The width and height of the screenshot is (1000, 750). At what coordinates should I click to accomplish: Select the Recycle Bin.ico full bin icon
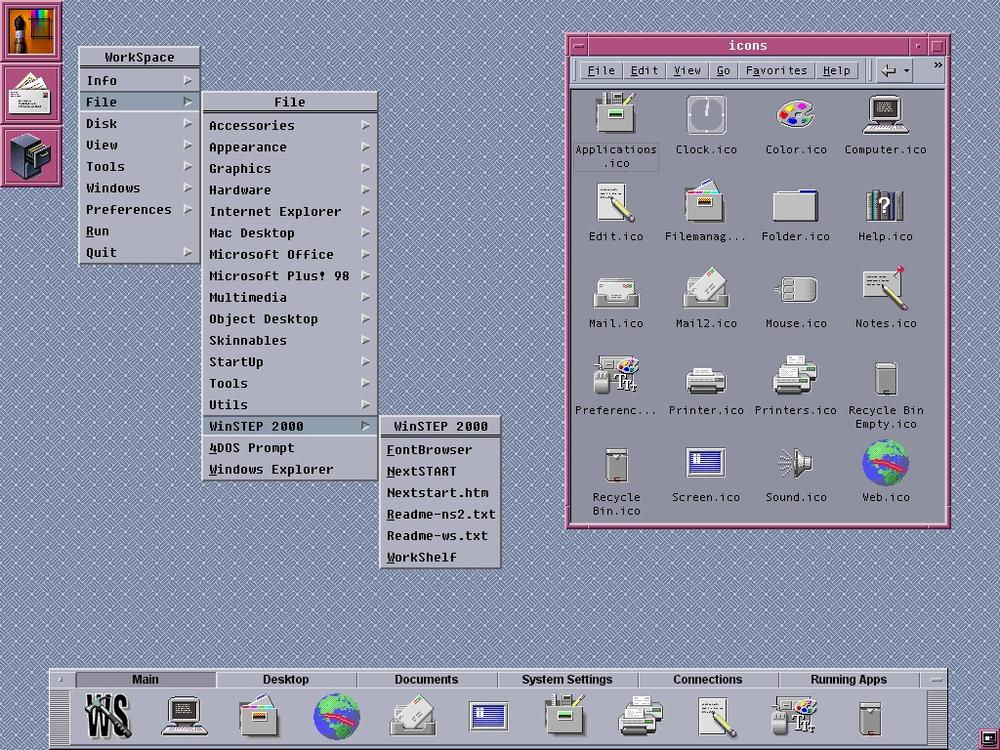[x=616, y=465]
